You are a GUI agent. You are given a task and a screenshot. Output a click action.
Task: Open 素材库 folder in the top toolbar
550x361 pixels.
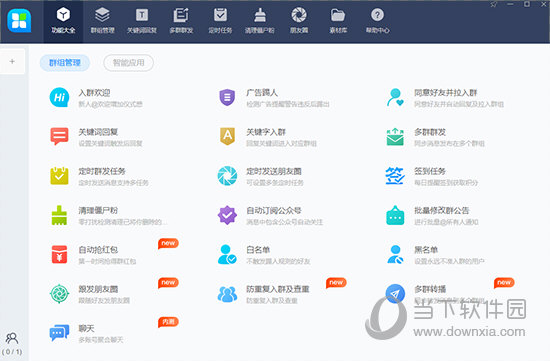pos(338,21)
